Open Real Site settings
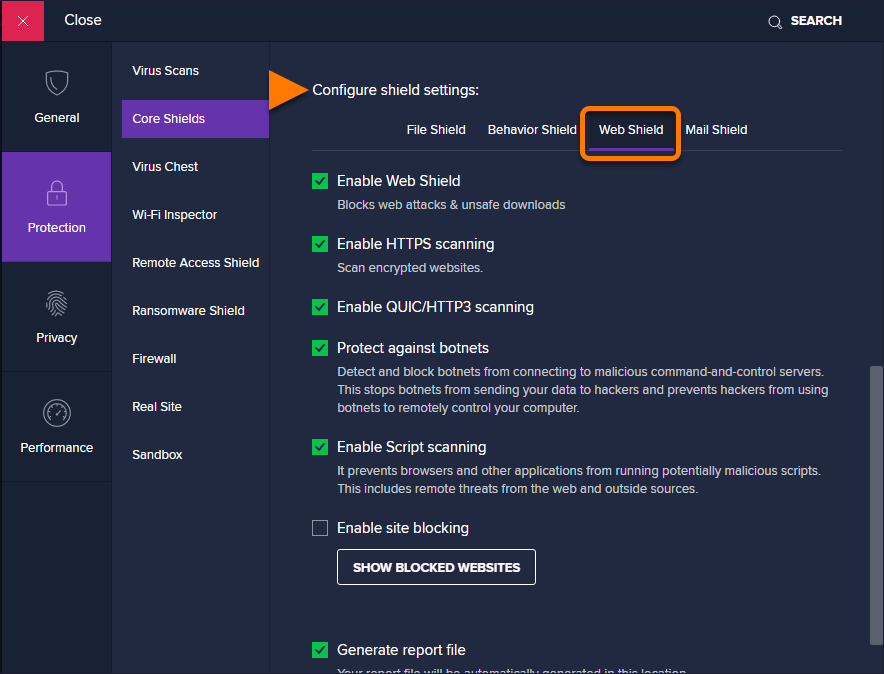The image size is (884, 674). click(157, 406)
